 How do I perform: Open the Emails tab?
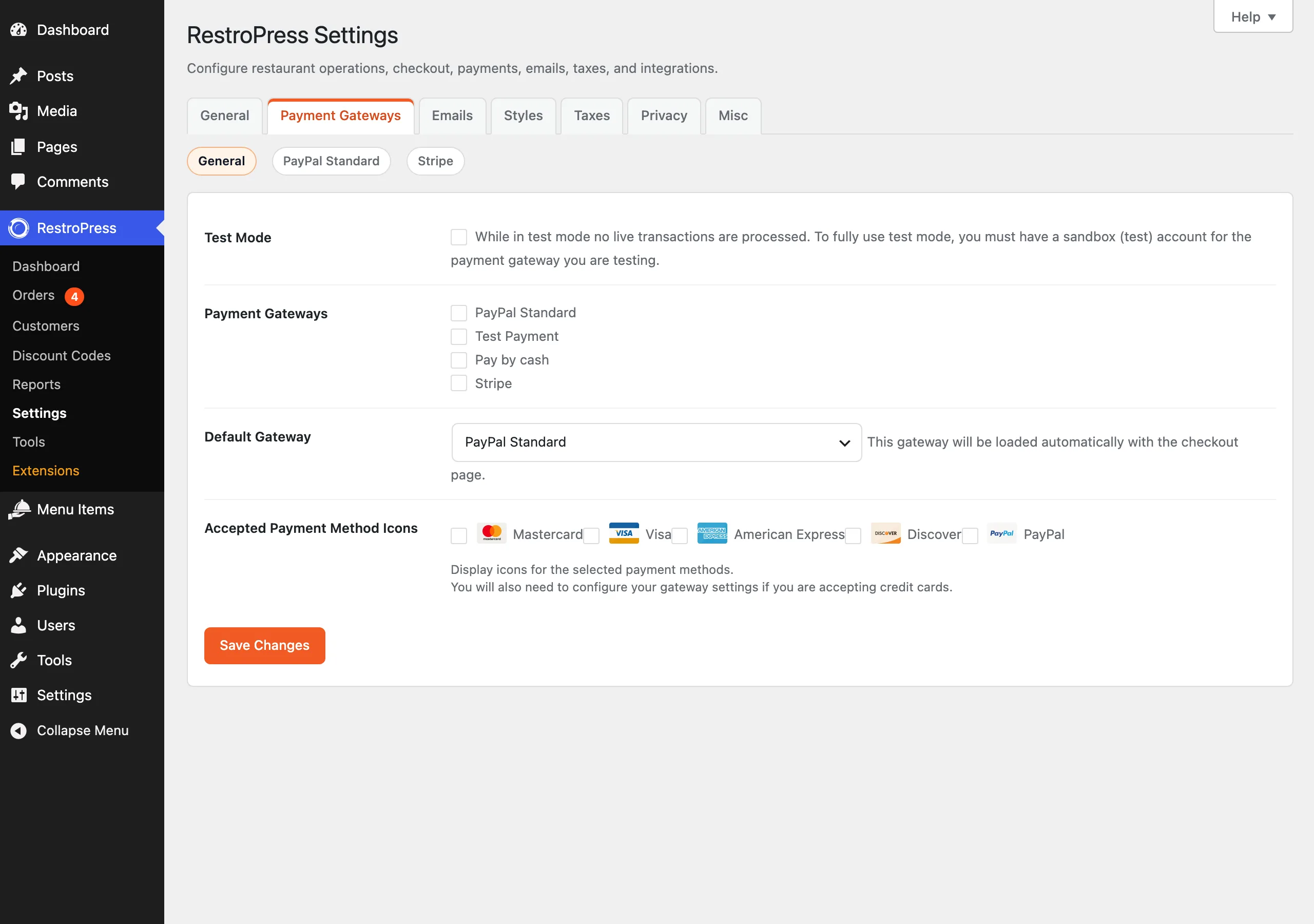pyautogui.click(x=452, y=115)
